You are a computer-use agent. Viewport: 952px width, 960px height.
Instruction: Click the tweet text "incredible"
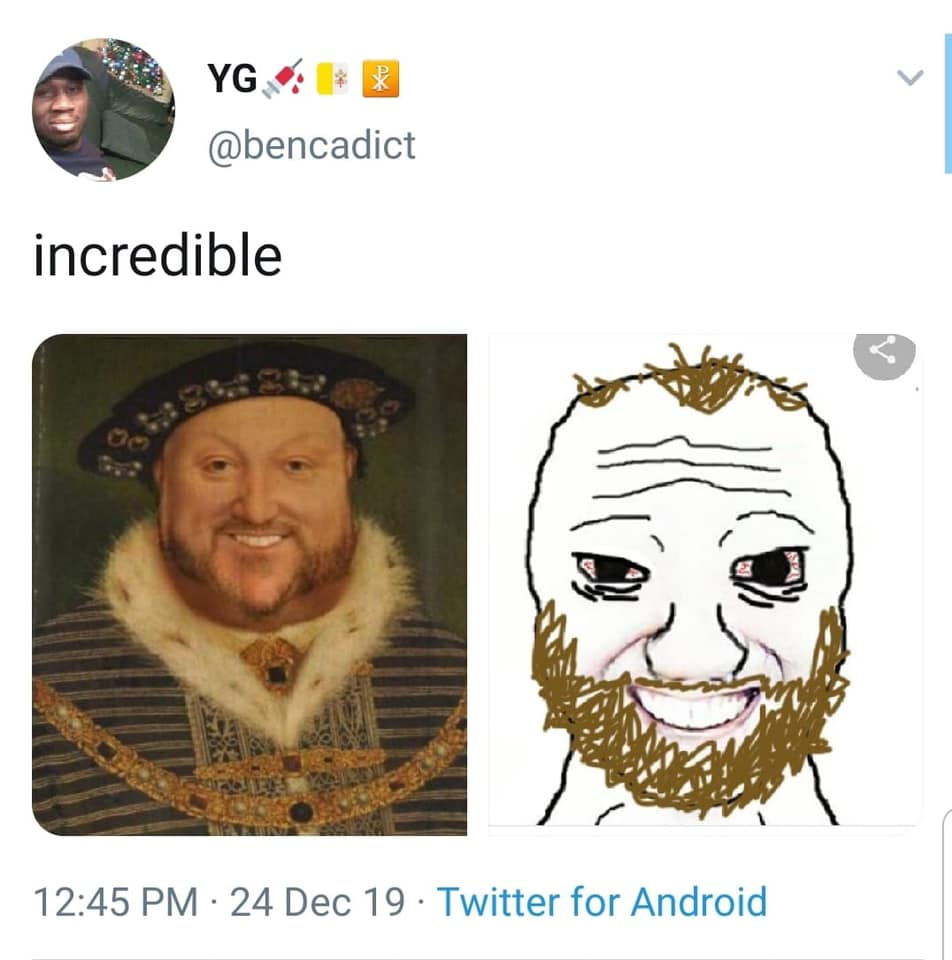pyautogui.click(x=157, y=256)
